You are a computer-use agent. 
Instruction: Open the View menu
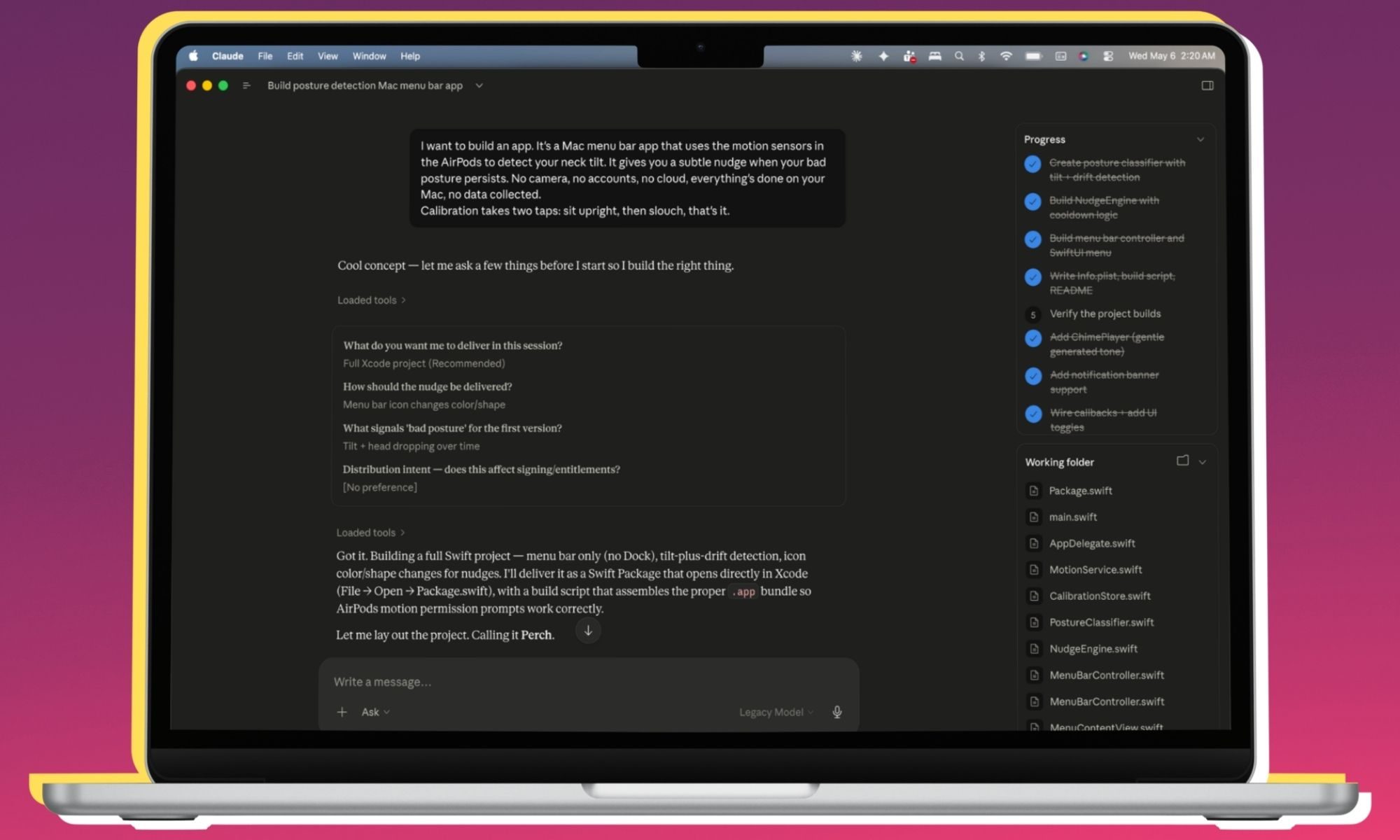click(x=328, y=56)
